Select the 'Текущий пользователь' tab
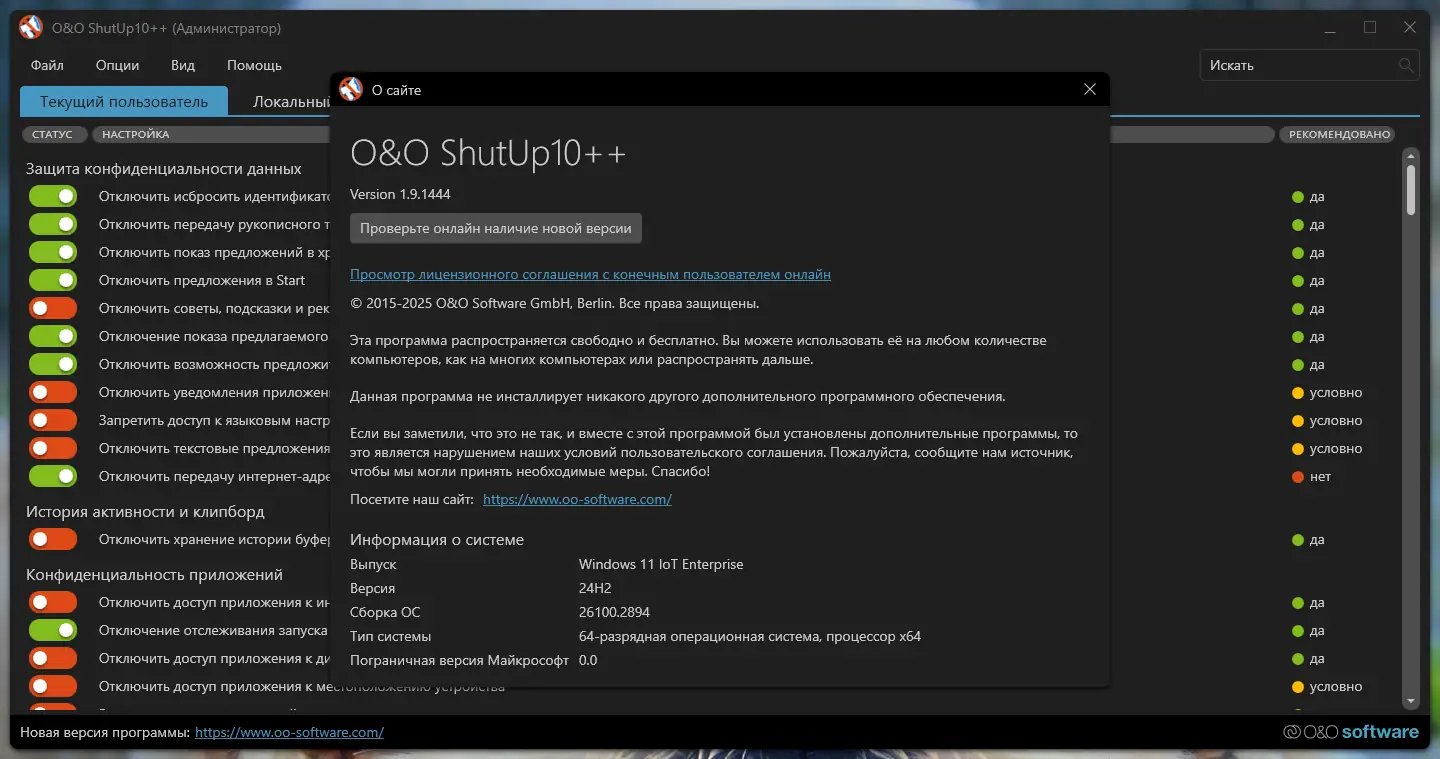This screenshot has height=759, width=1440. pyautogui.click(x=124, y=102)
